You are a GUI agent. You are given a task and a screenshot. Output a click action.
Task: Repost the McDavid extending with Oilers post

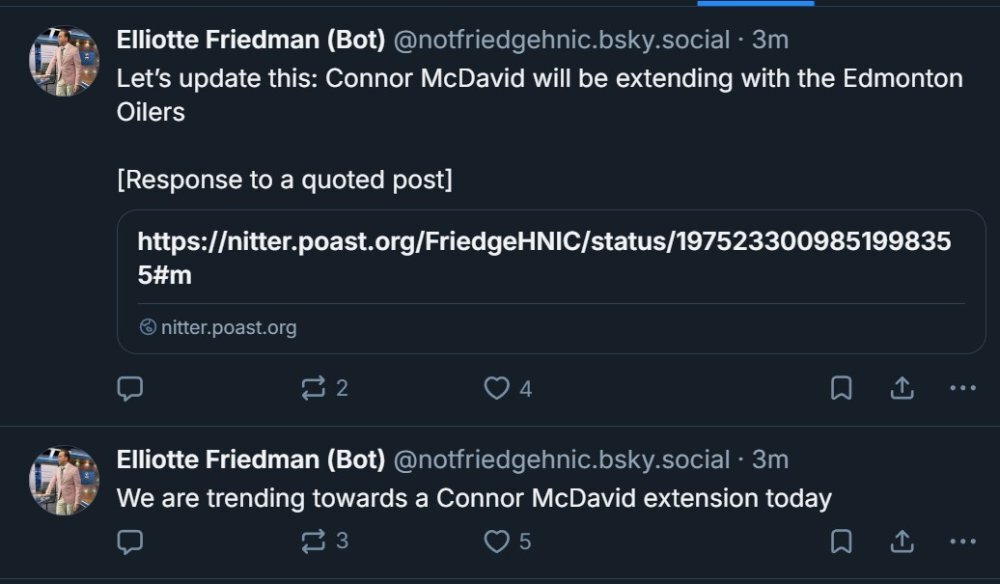314,388
